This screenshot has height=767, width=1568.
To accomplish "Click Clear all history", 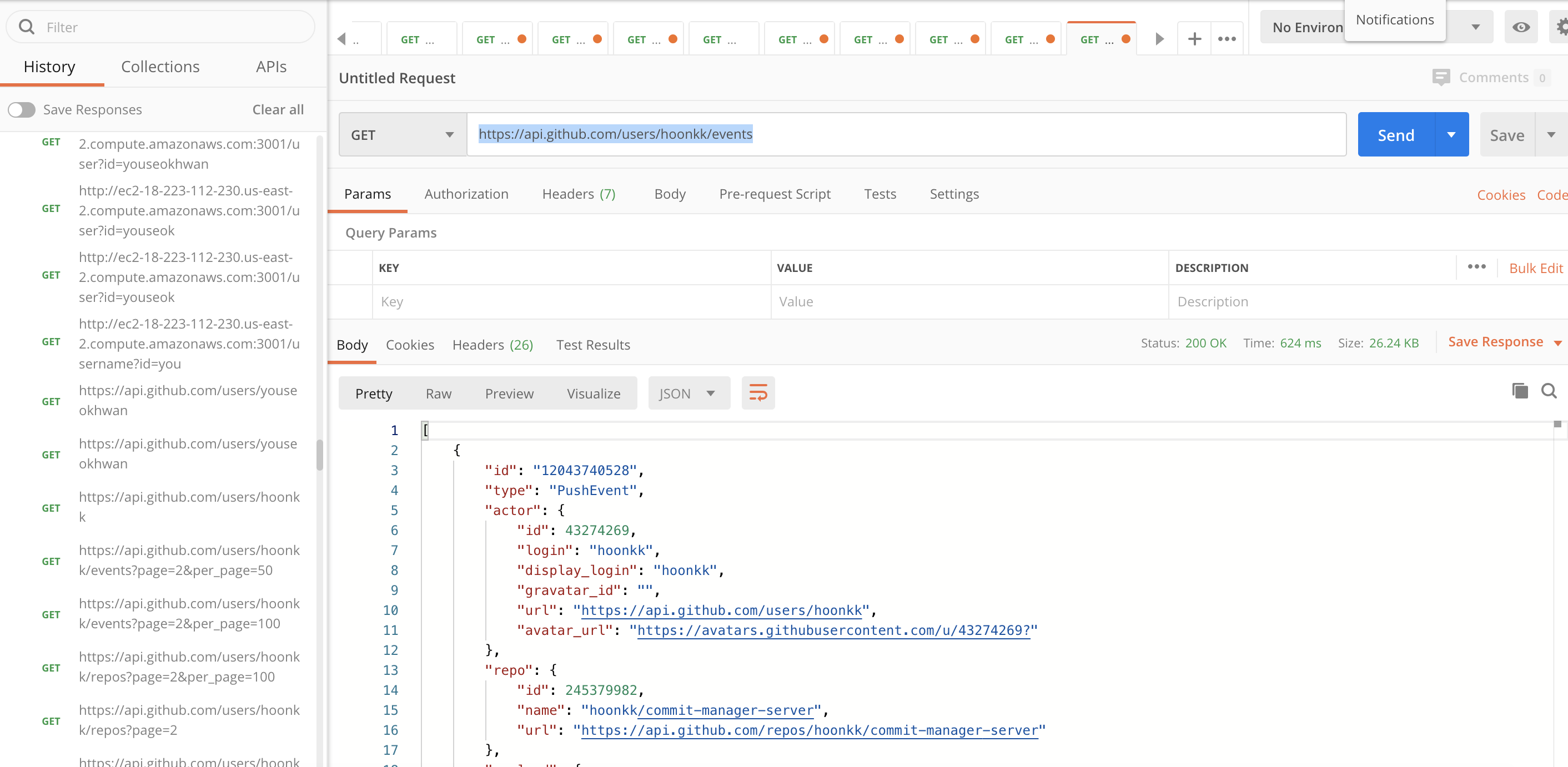I will tap(278, 109).
